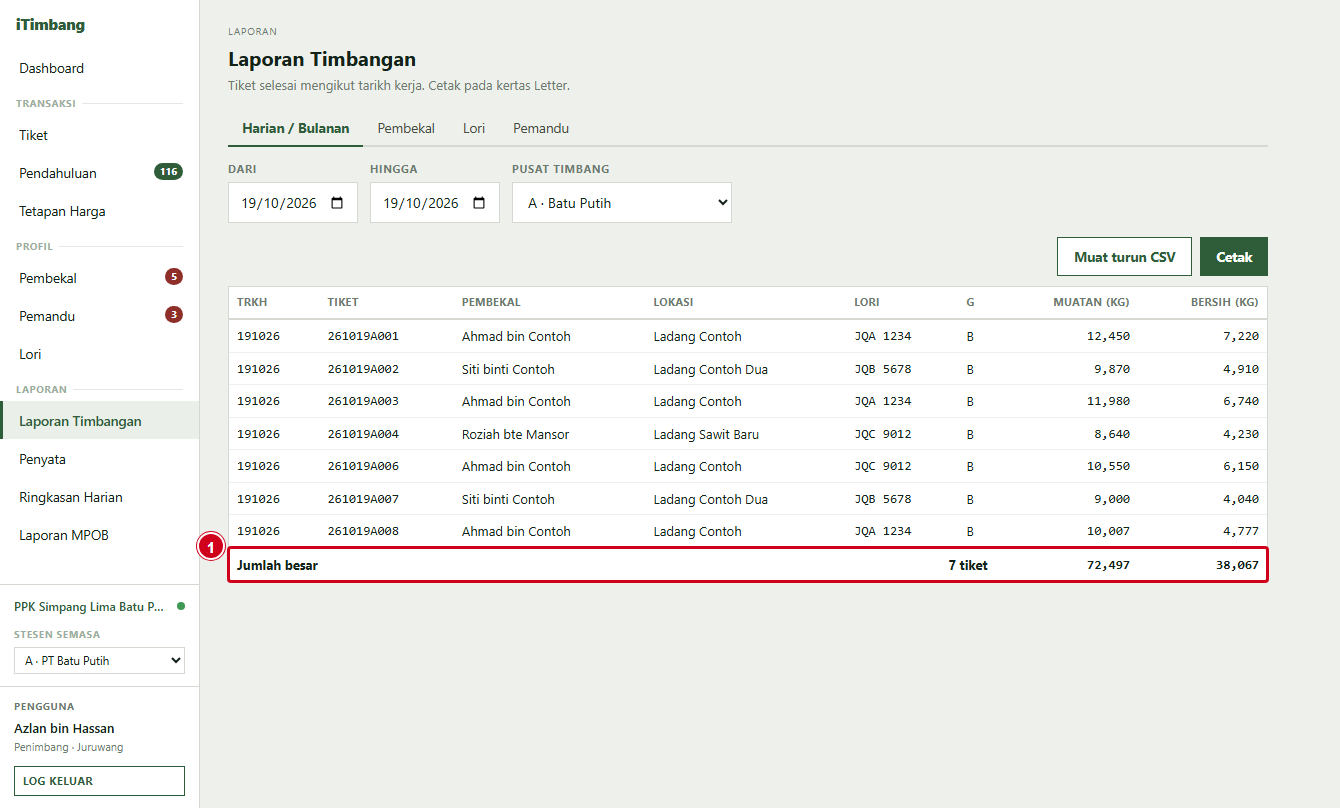Open calendar picker icon in Dari date field
The width and height of the screenshot is (1340, 808).
(337, 203)
